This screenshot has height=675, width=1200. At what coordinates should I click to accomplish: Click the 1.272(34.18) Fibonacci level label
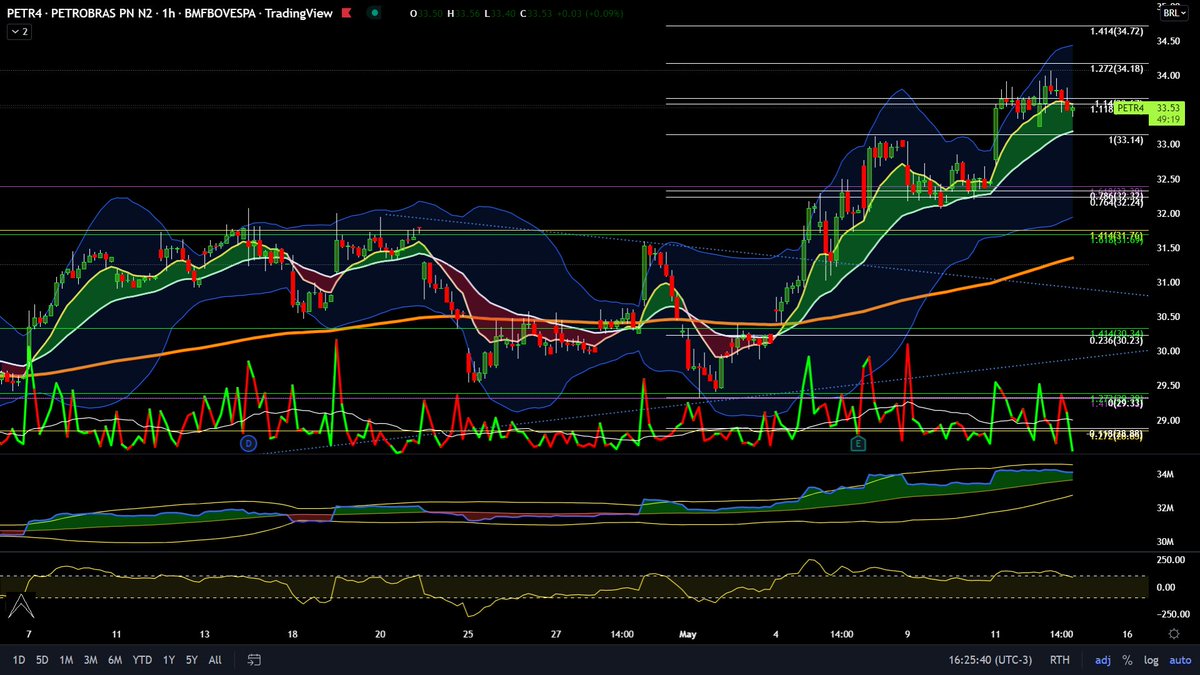(x=1117, y=70)
